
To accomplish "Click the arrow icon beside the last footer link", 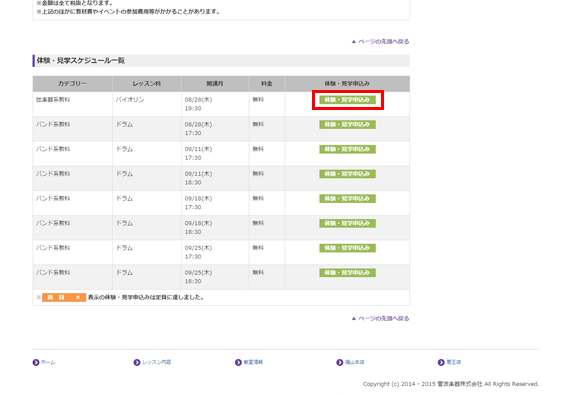I will click(x=441, y=362).
